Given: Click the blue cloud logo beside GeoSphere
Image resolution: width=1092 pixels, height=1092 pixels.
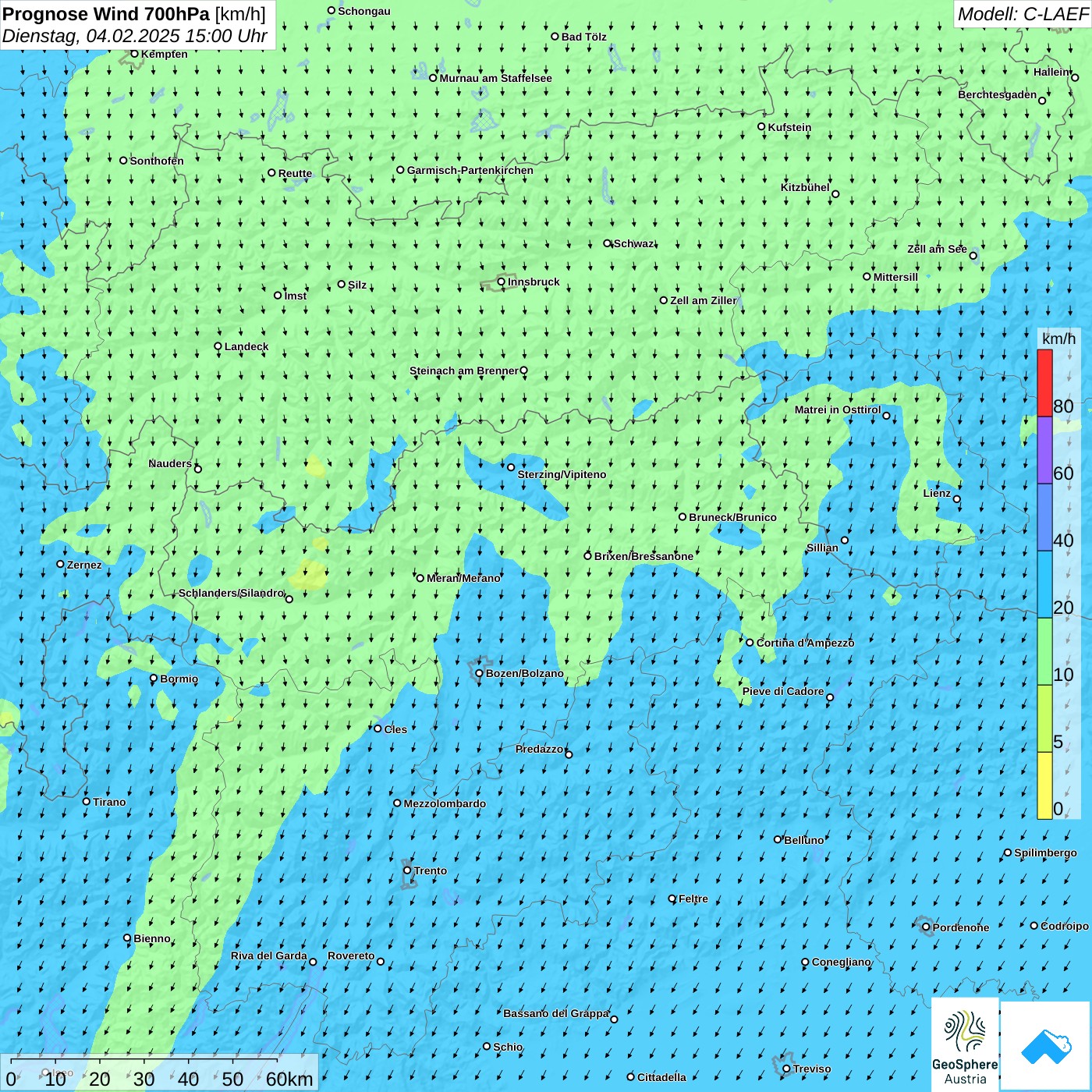Looking at the screenshot, I should pyautogui.click(x=1046, y=1046).
